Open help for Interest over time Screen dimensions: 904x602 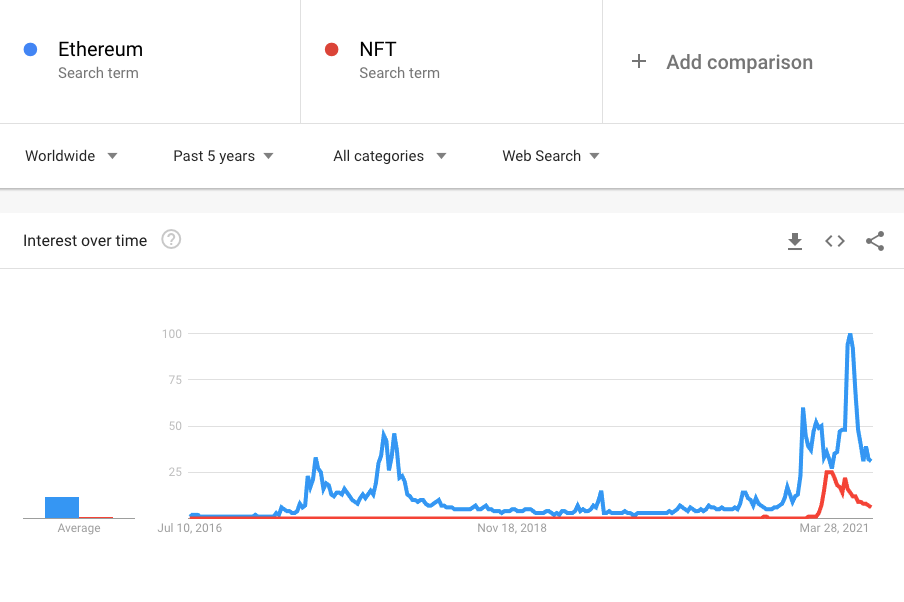[x=171, y=239]
